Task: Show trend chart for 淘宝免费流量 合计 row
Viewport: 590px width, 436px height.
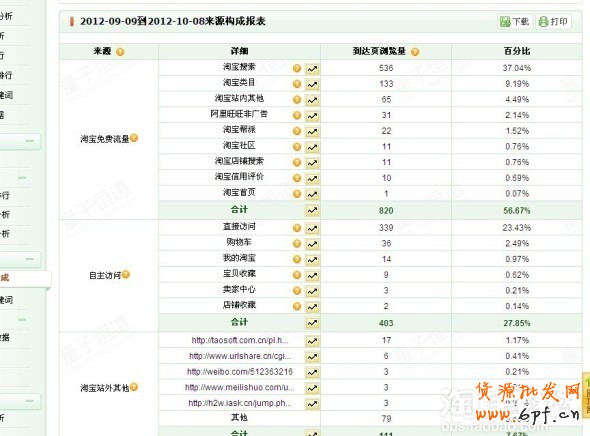Action: point(312,210)
